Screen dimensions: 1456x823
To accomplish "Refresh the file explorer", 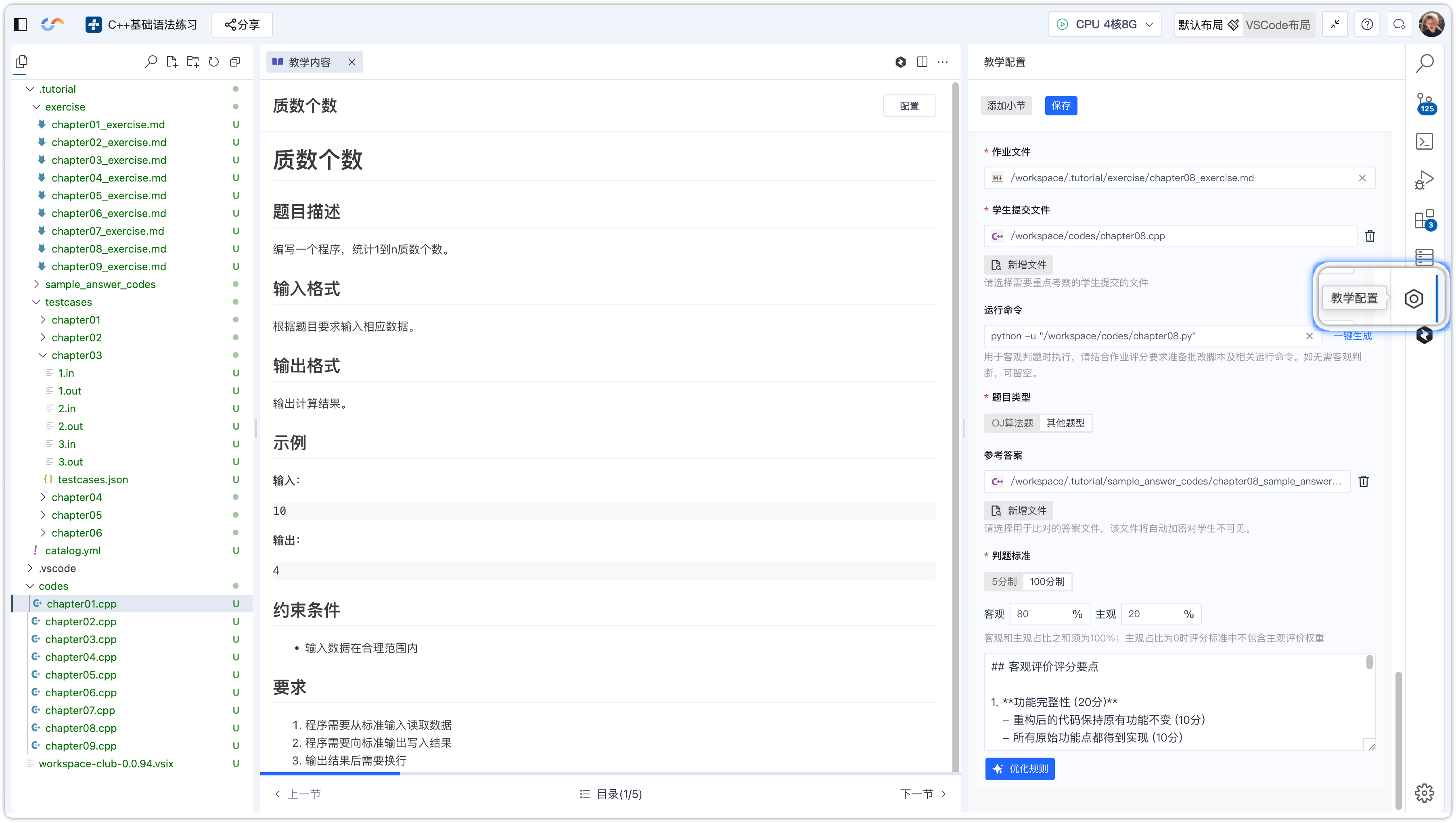I will (x=213, y=62).
